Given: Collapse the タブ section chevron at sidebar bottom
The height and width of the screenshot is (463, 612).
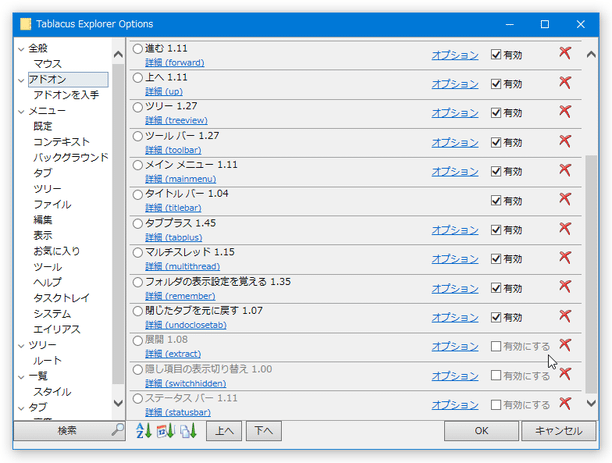Looking at the screenshot, I should pos(21,408).
